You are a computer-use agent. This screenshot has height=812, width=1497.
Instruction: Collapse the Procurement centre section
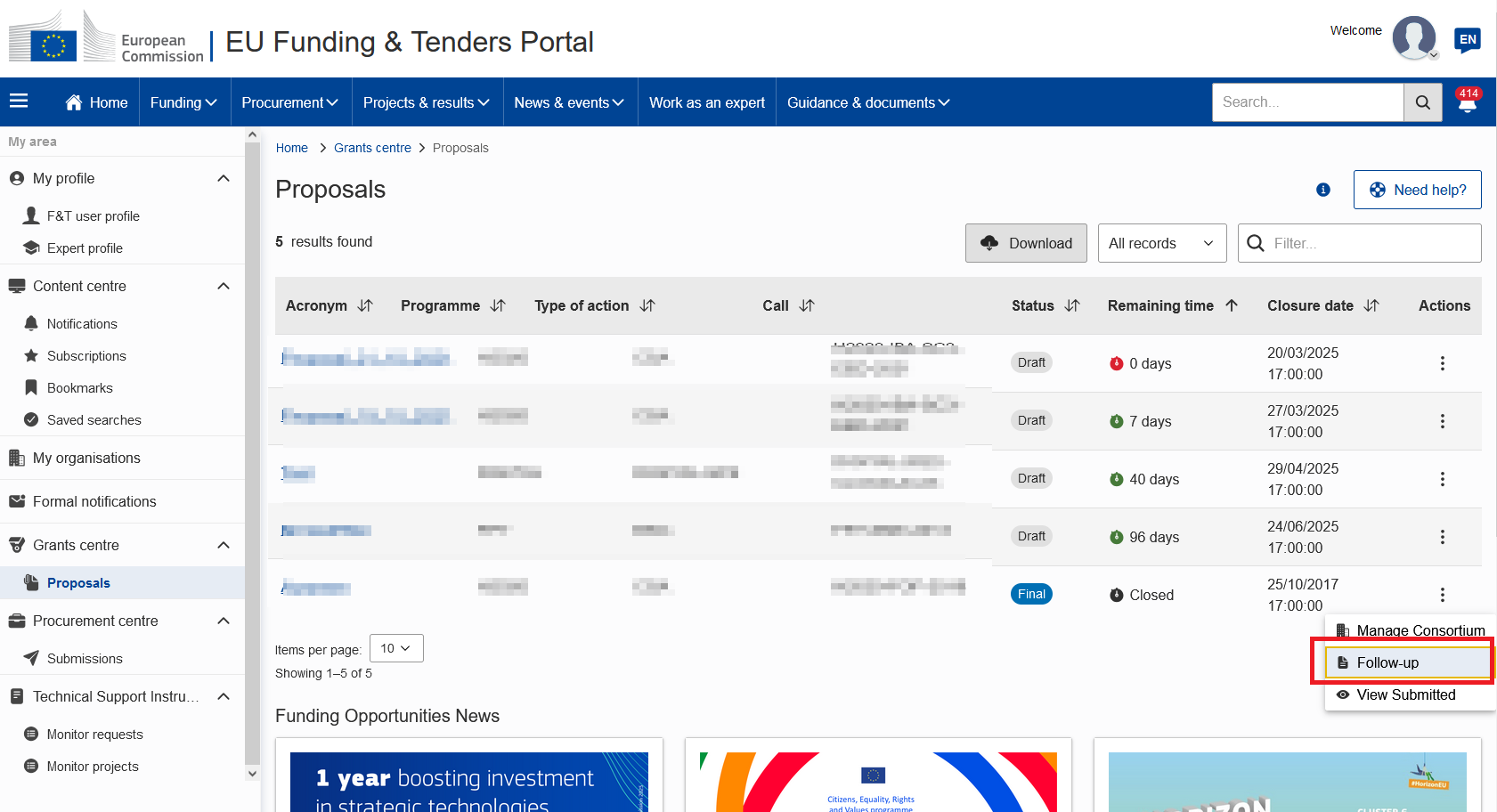(x=224, y=621)
